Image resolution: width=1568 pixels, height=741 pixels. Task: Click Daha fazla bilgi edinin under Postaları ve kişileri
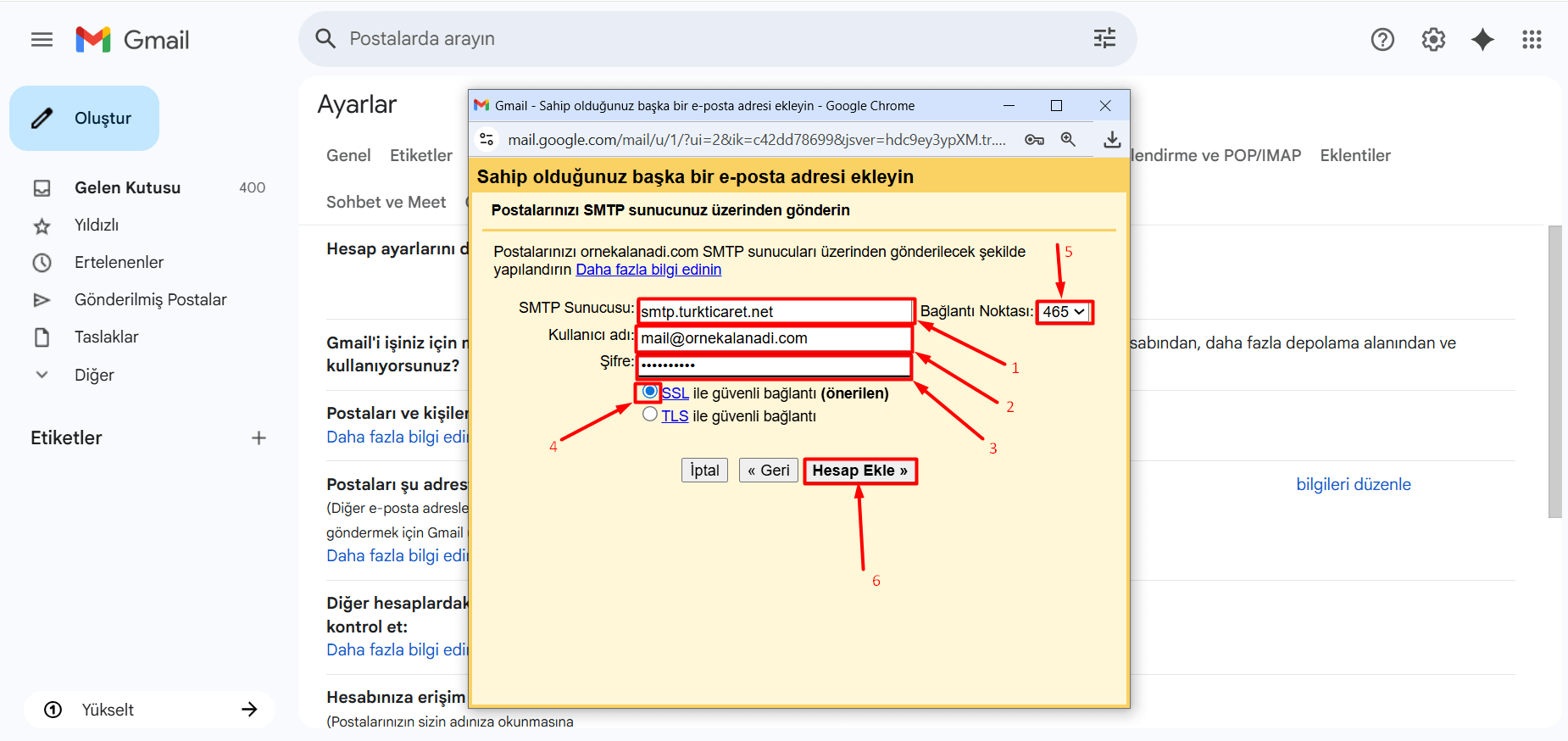398,437
